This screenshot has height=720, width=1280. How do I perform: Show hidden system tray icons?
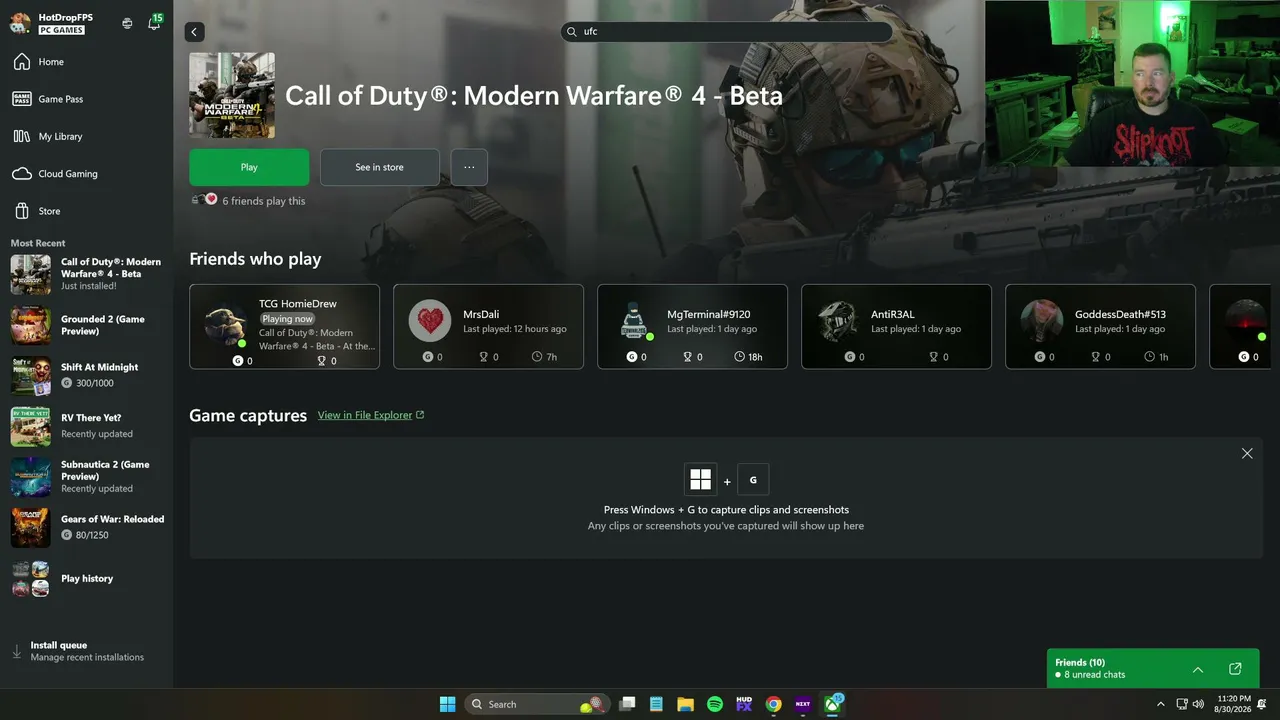1160,704
